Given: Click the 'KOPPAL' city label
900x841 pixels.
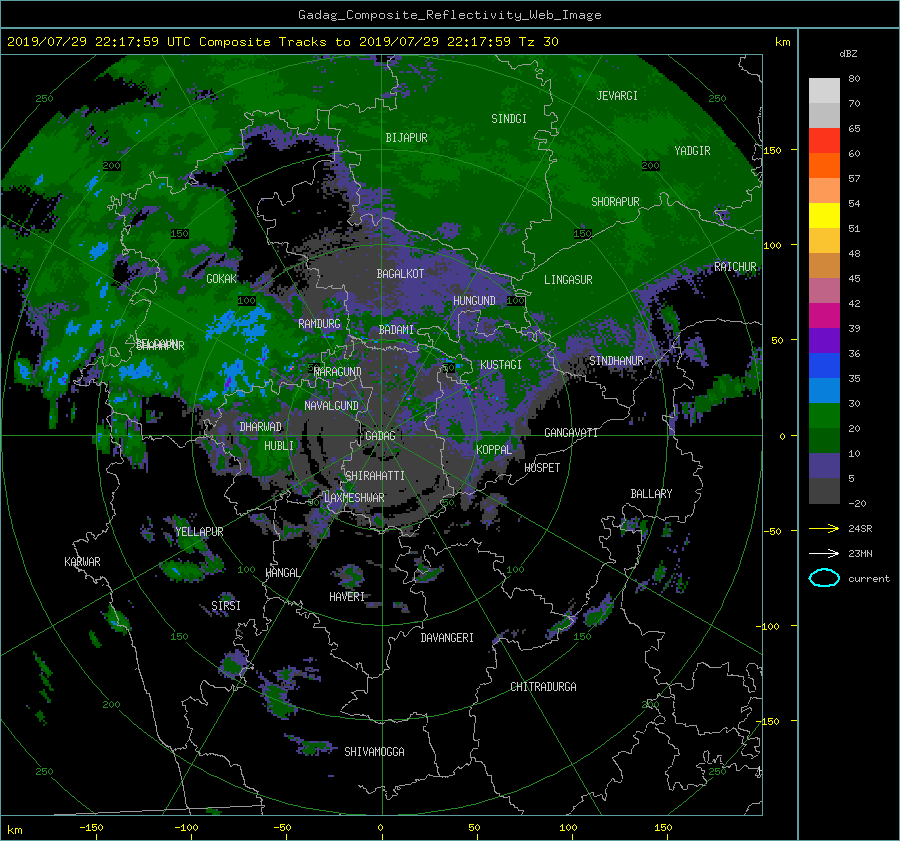Looking at the screenshot, I should coord(494,450).
